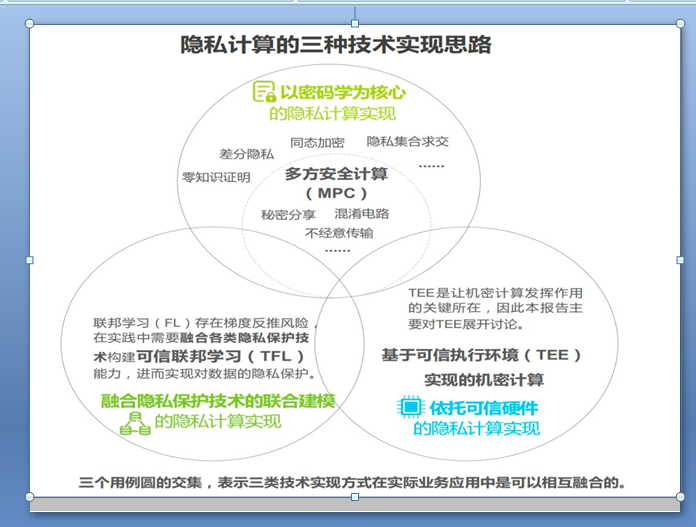The width and height of the screenshot is (696, 527).
Task: Click the top-center resize handle of the picture
Action: pos(354,22)
